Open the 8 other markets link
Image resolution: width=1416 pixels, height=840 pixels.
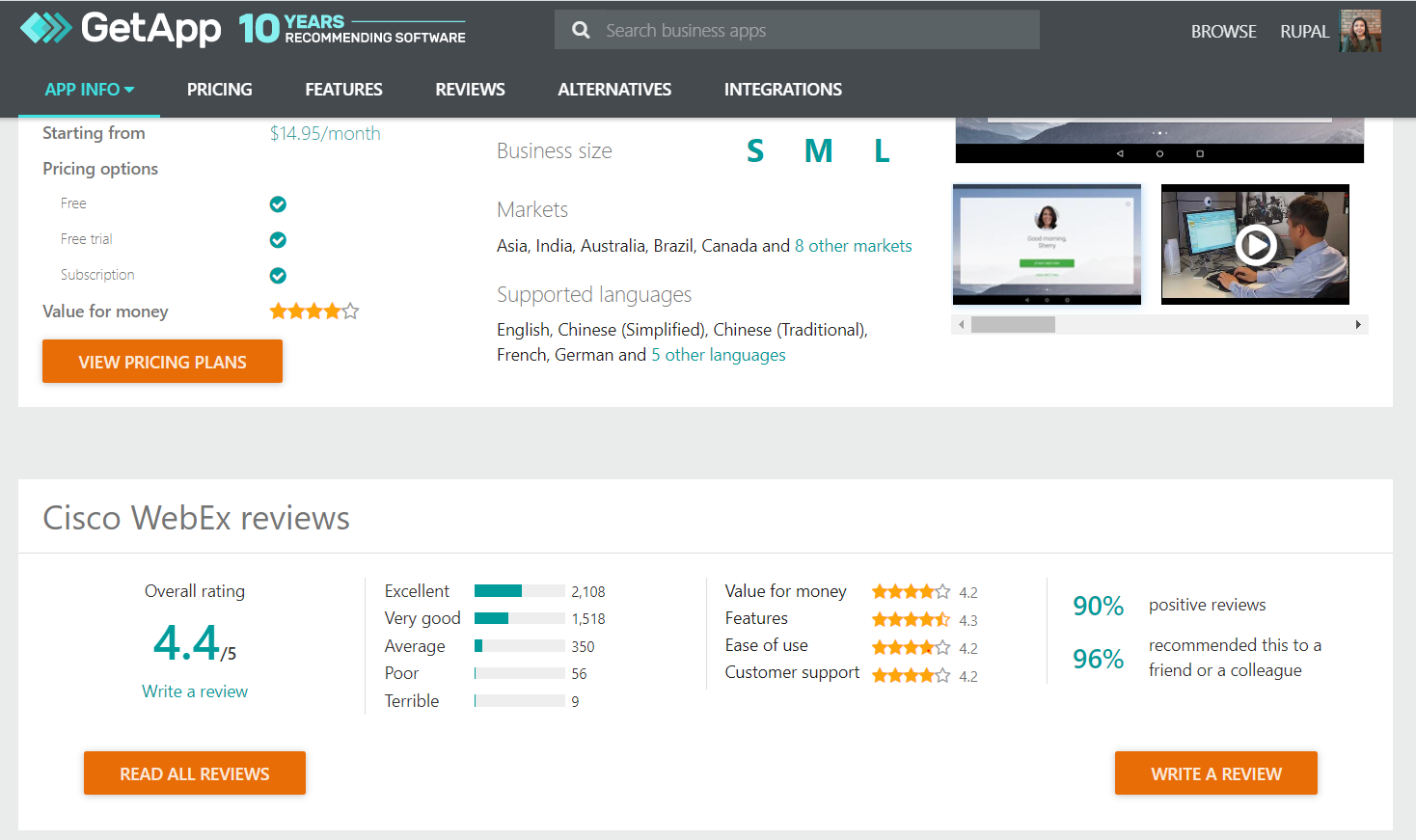[x=853, y=246]
